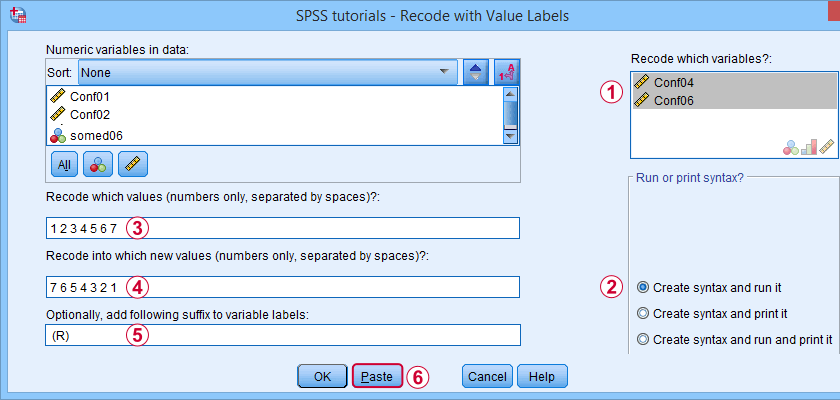Screen dimensions: 840x400
Task: Choose Create syntax and run and print it
Action: pos(734,339)
